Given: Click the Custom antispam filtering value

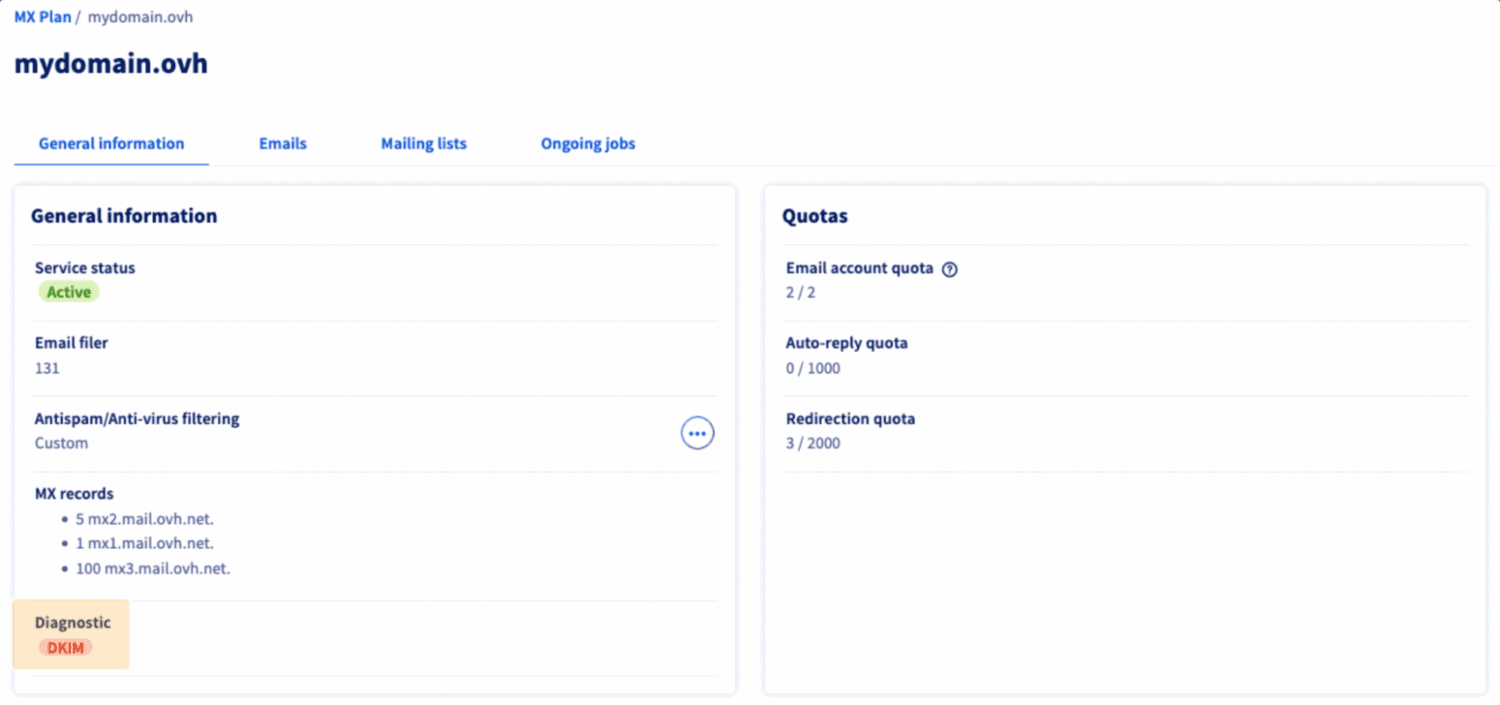Looking at the screenshot, I should (61, 443).
